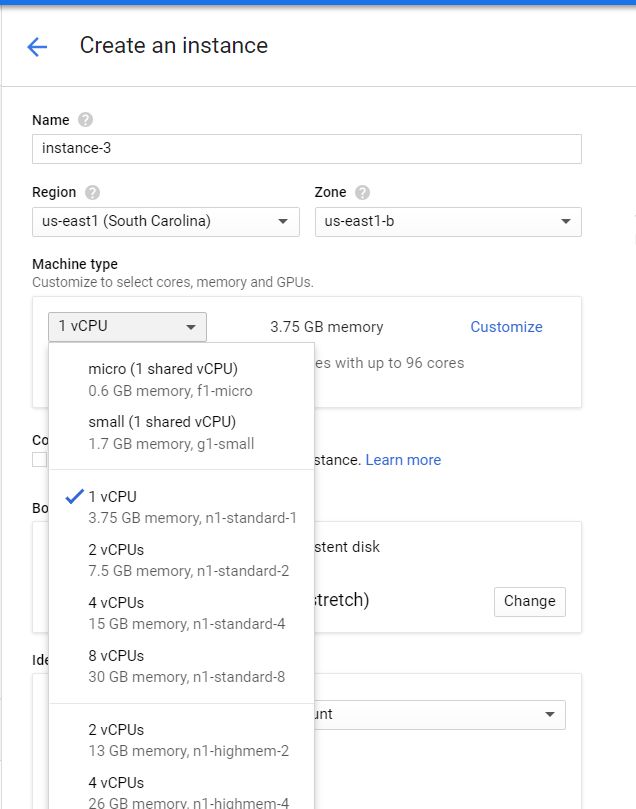Click the back arrow icon

coord(37,46)
